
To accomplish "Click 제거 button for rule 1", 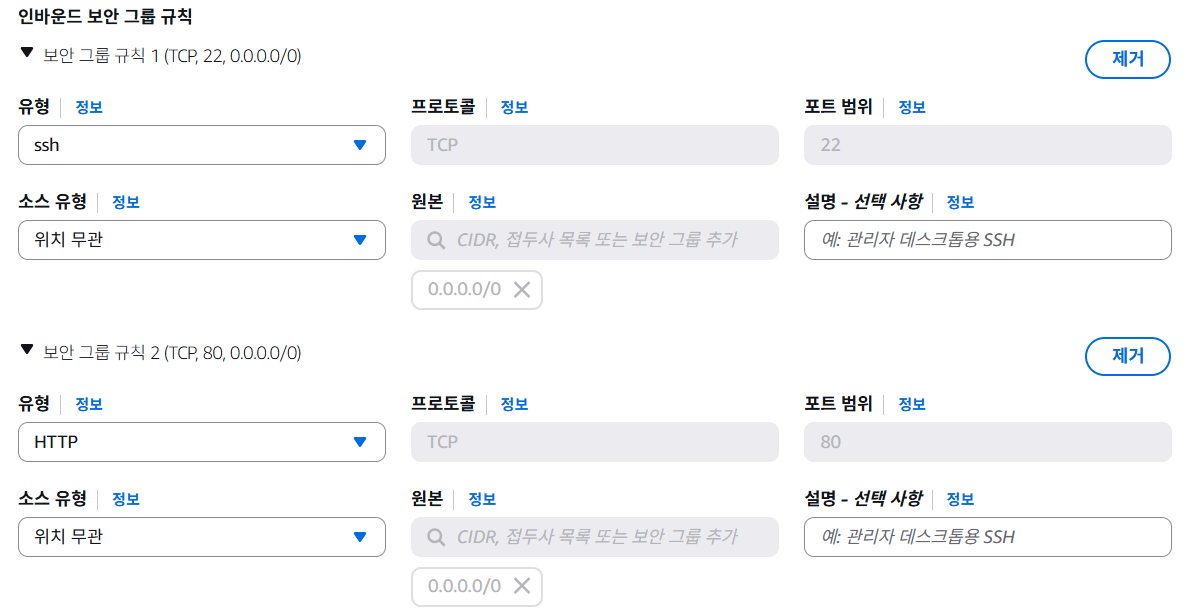I will point(1128,59).
